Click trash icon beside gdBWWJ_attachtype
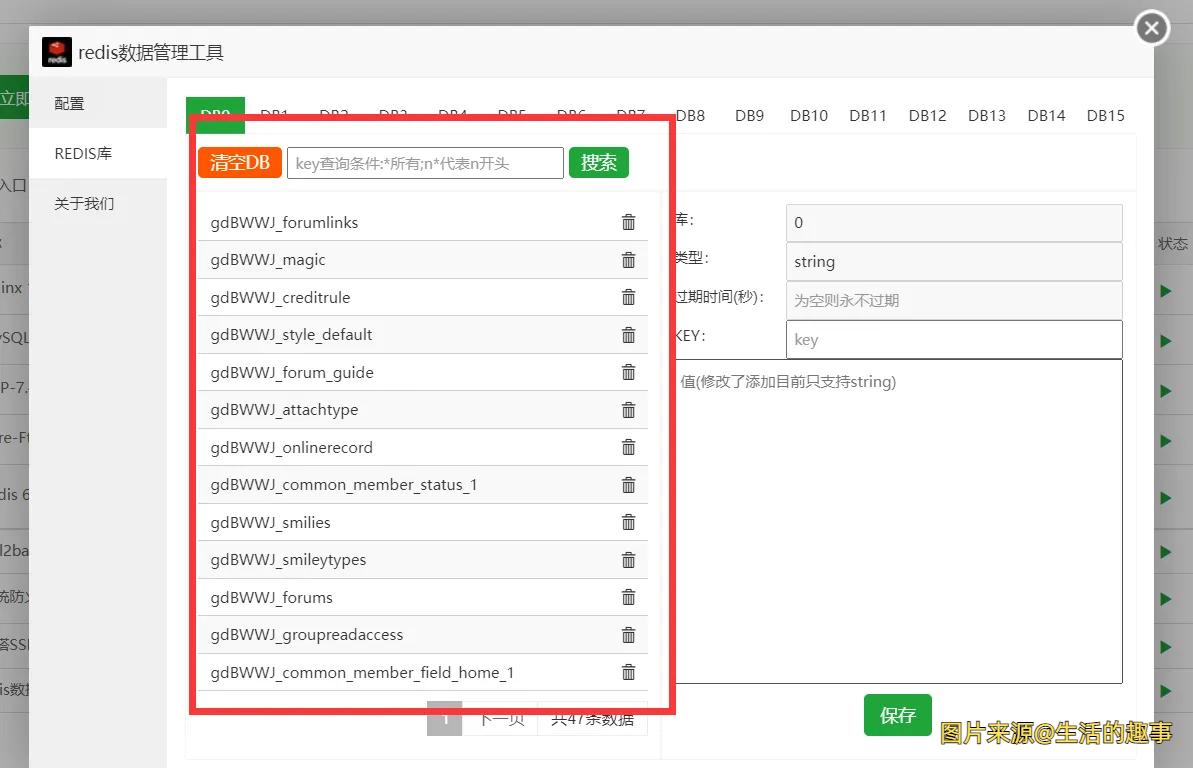 pos(628,410)
